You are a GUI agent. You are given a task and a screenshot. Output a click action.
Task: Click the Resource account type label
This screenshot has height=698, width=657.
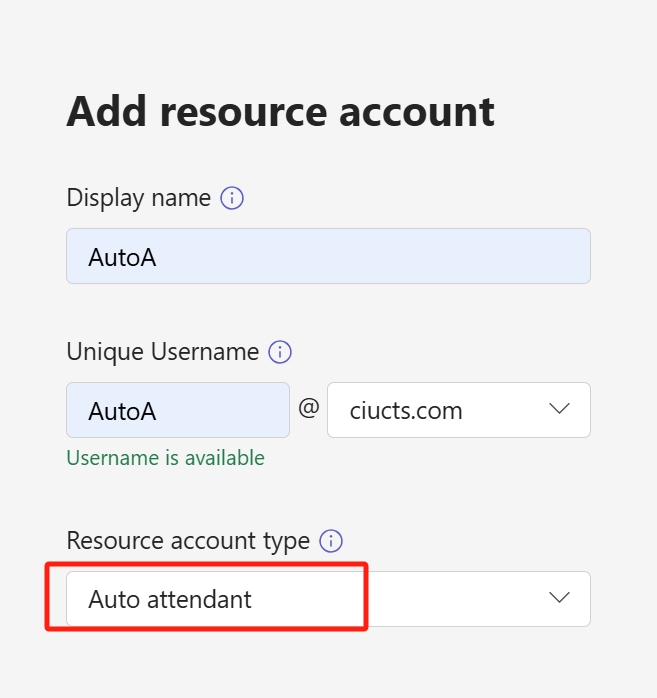pos(188,541)
